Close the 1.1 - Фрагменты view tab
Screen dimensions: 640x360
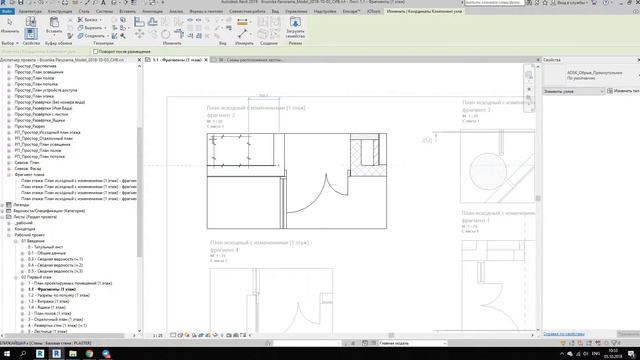click(206, 60)
